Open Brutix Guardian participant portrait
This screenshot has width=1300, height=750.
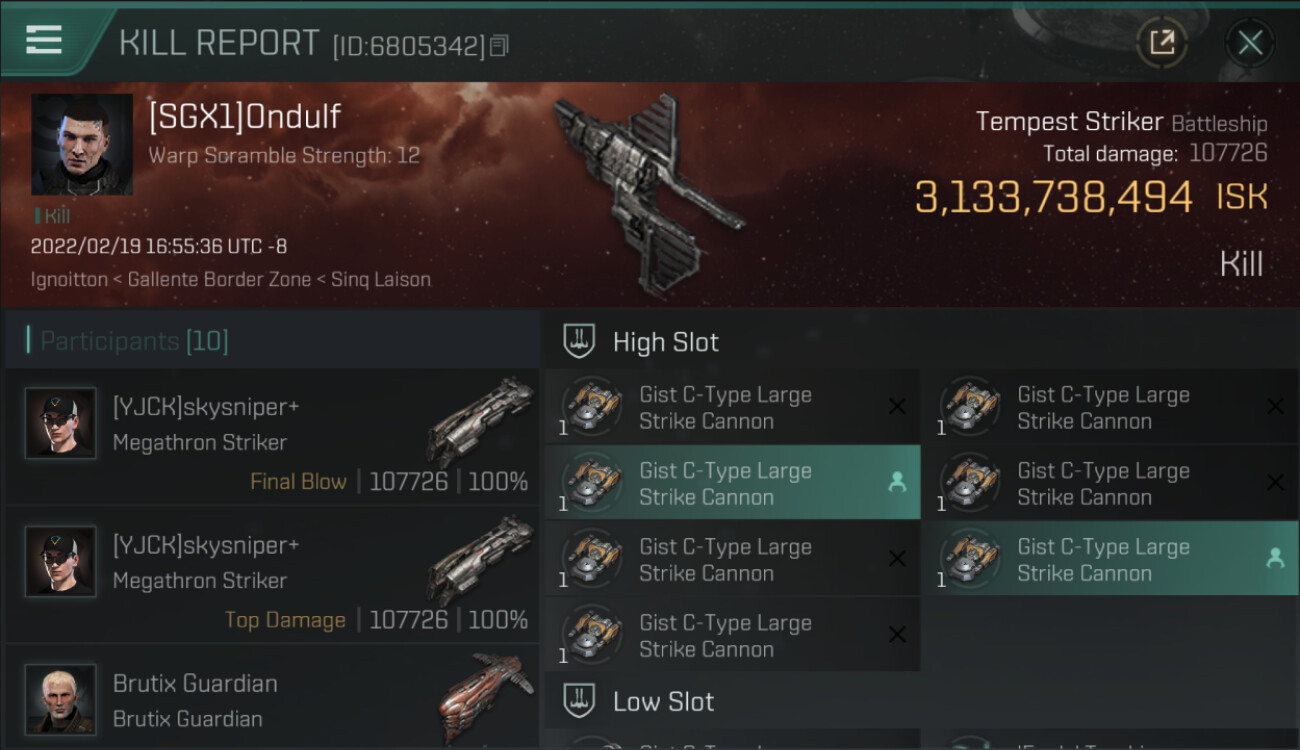coord(61,699)
